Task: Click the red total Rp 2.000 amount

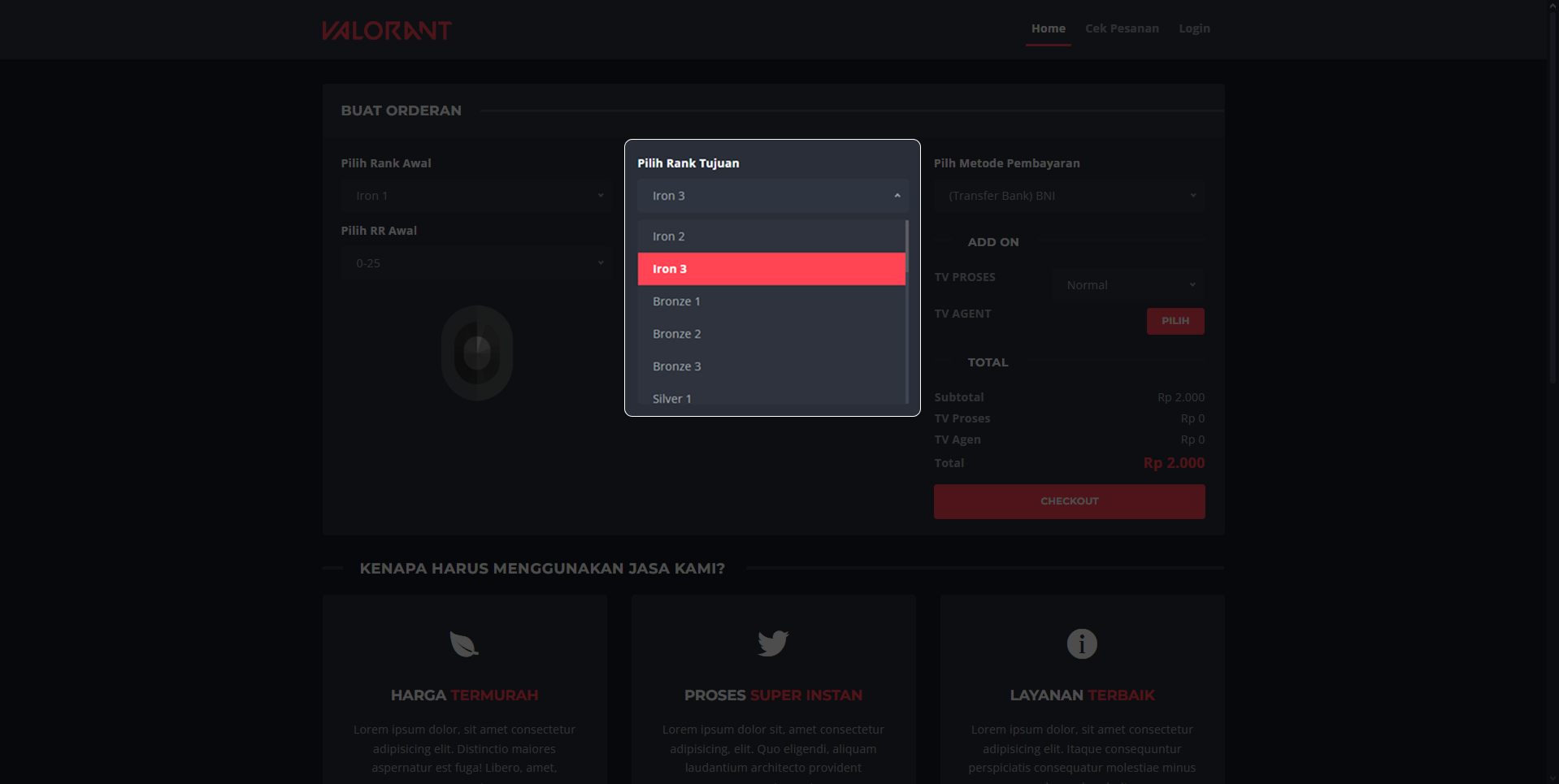Action: pyautogui.click(x=1174, y=463)
